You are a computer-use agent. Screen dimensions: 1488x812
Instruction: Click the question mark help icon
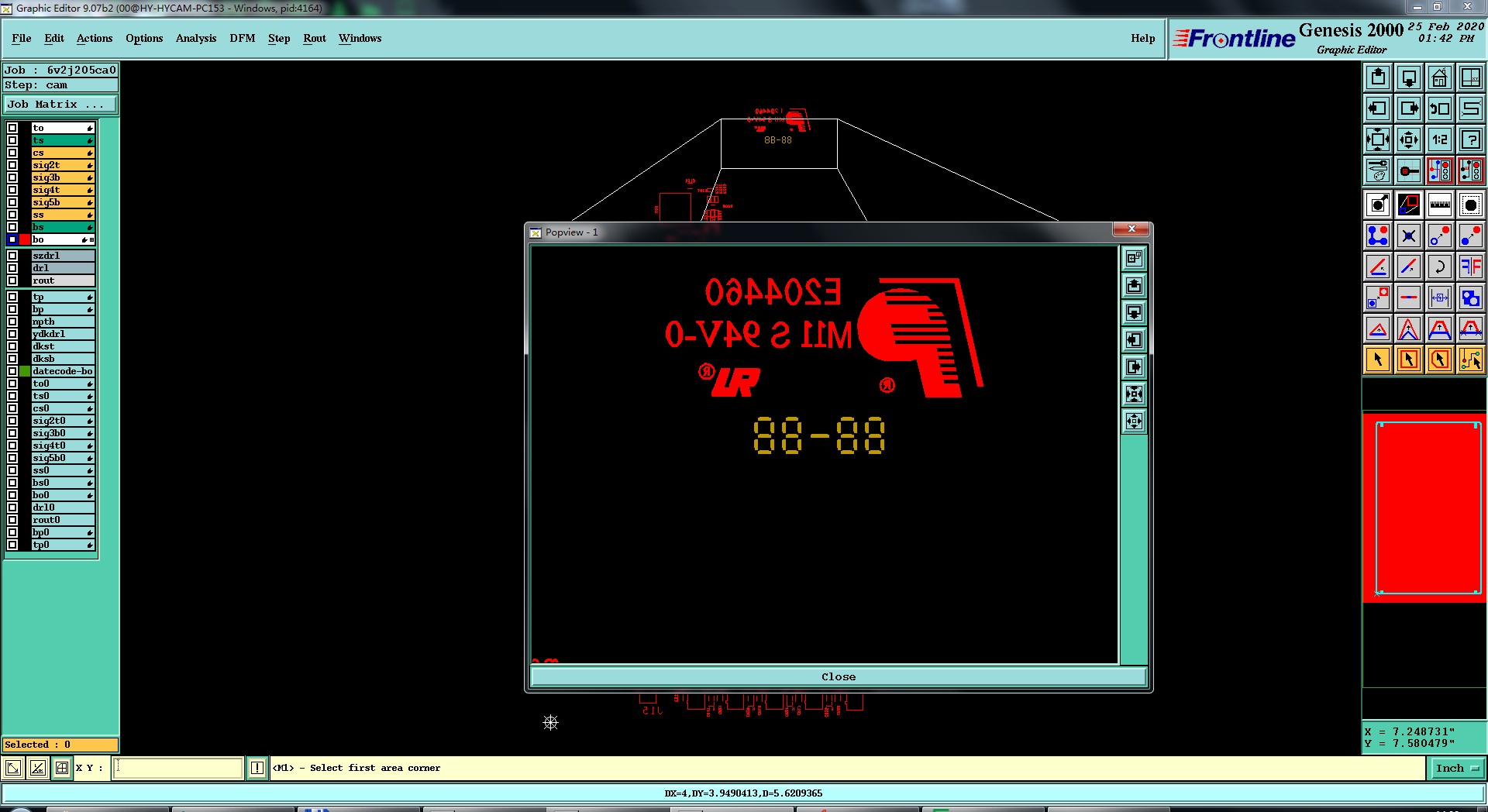point(1471,139)
